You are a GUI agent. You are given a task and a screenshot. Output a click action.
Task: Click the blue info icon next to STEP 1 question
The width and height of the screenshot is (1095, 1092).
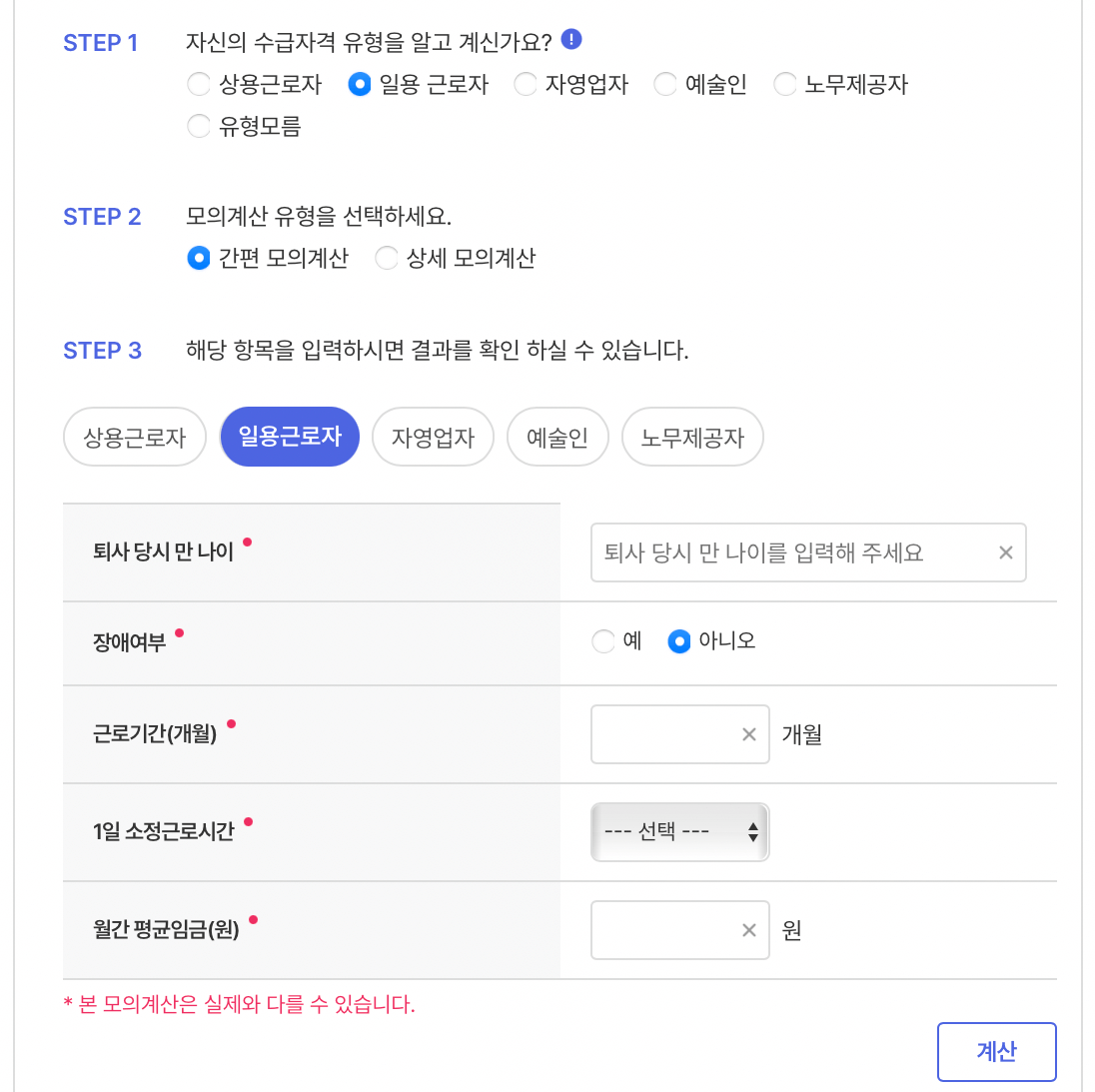(571, 40)
